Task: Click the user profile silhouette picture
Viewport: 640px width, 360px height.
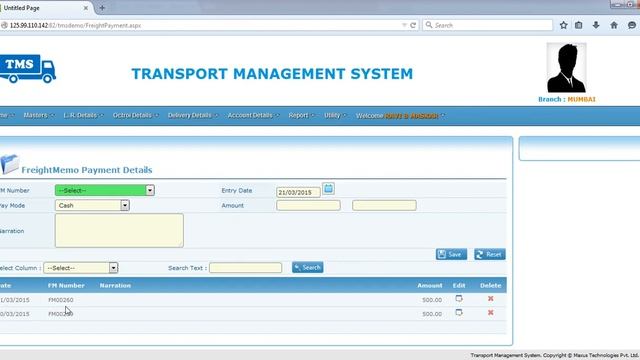Action: coord(566,68)
